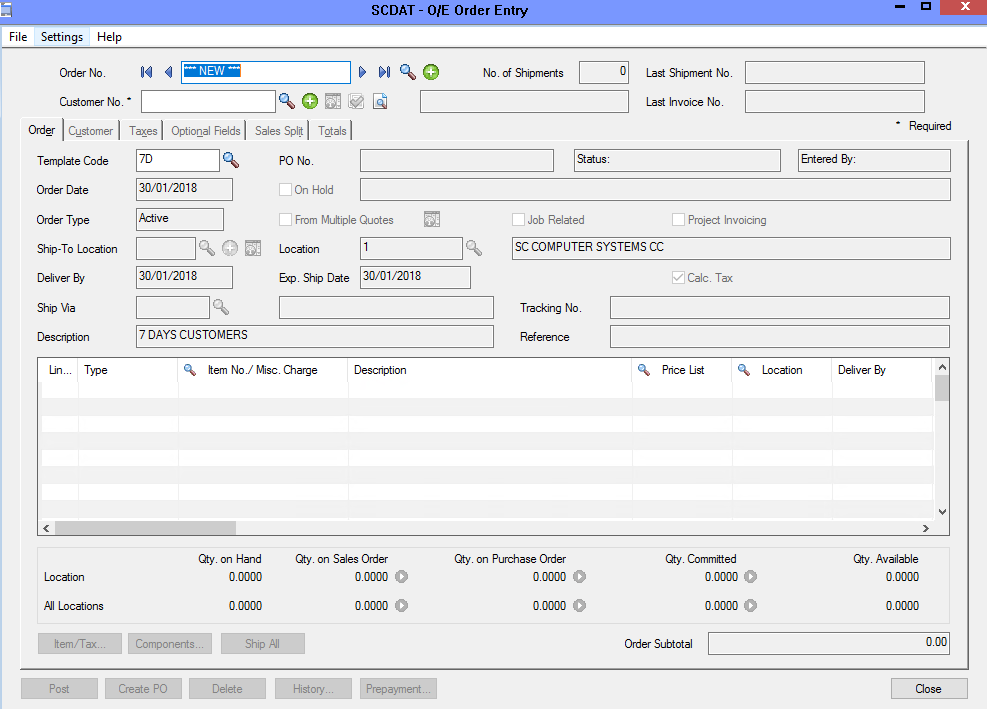Screen dimensions: 987x709
Task: Drill down Location Qty. on Sales Order
Action: pyautogui.click(x=402, y=577)
